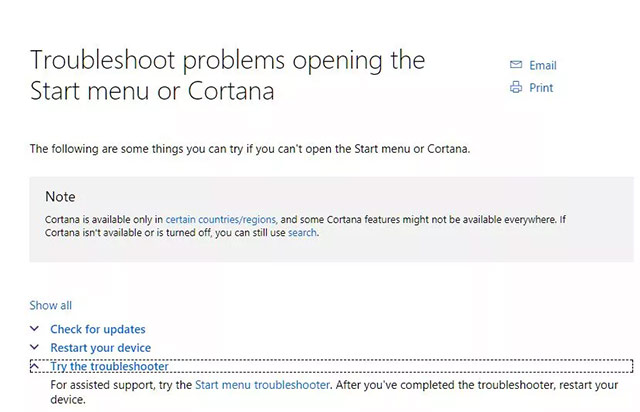
Task: Collapse the Try the troubleshooter section title
Action: point(110,367)
